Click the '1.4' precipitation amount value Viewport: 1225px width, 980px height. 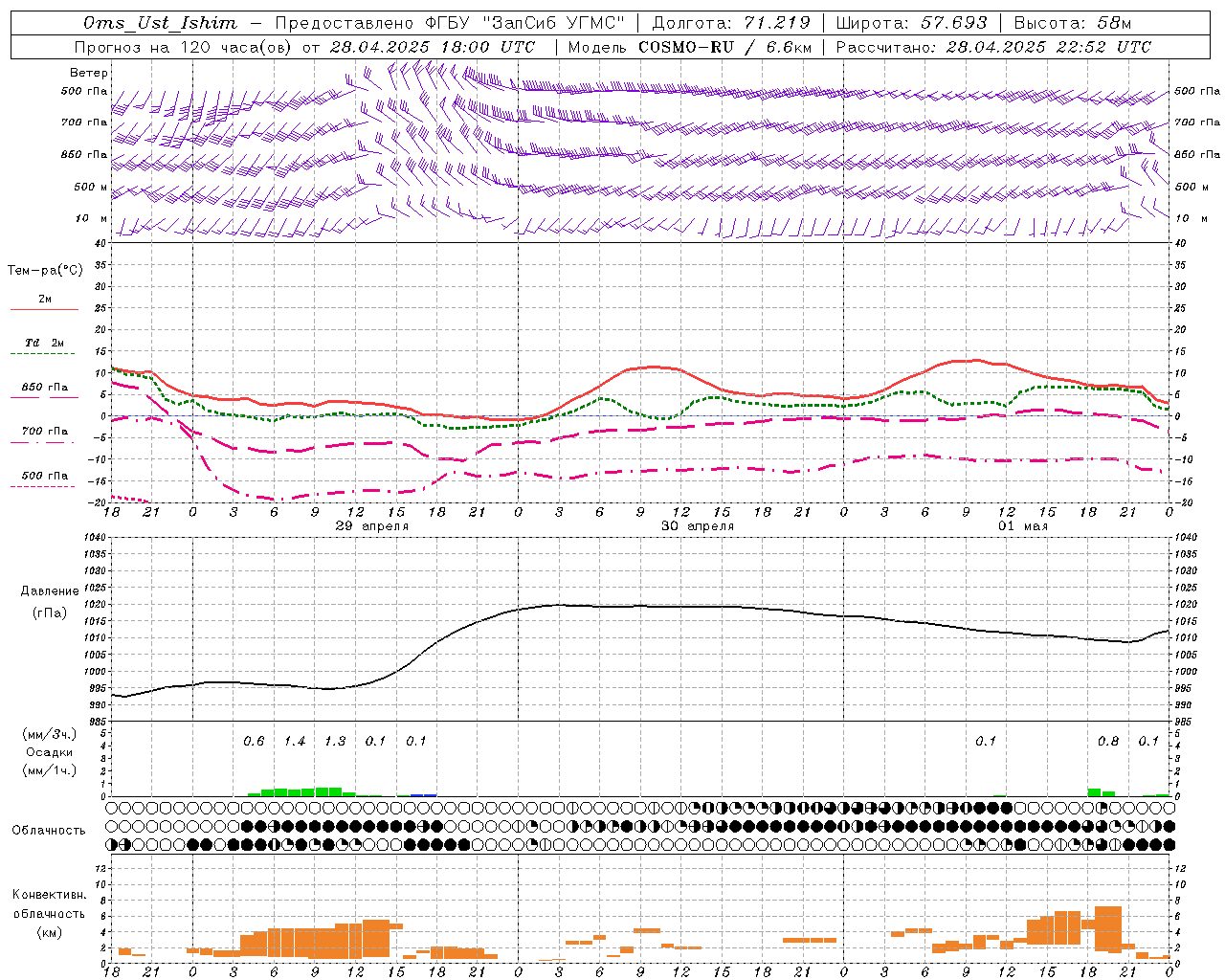coord(295,742)
